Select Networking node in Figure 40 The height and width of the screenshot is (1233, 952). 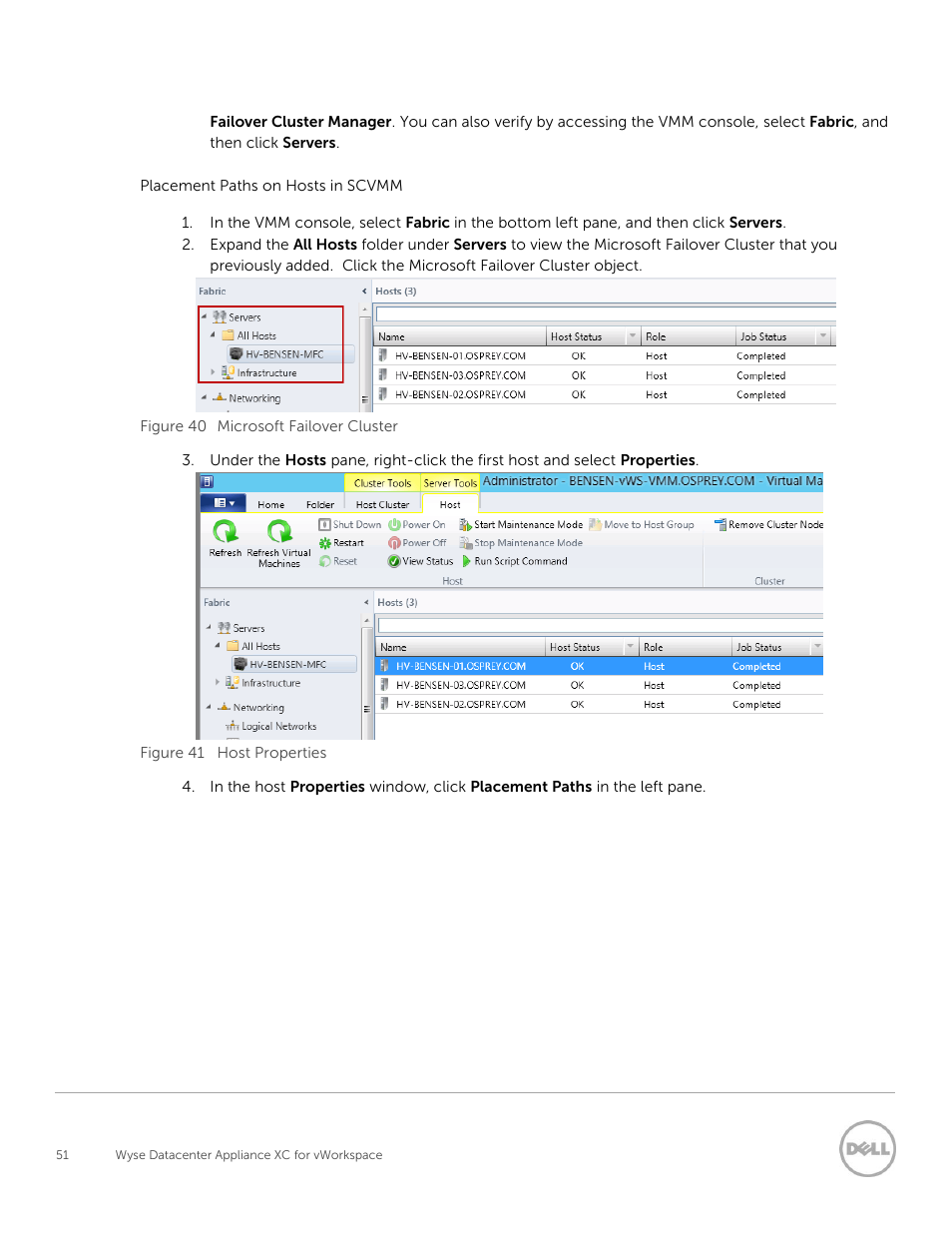[x=246, y=397]
